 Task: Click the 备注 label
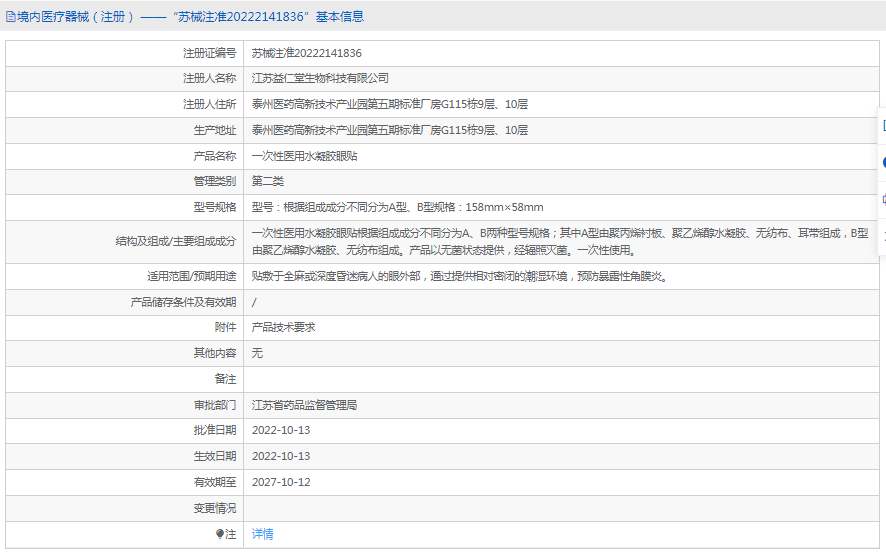pyautogui.click(x=225, y=379)
